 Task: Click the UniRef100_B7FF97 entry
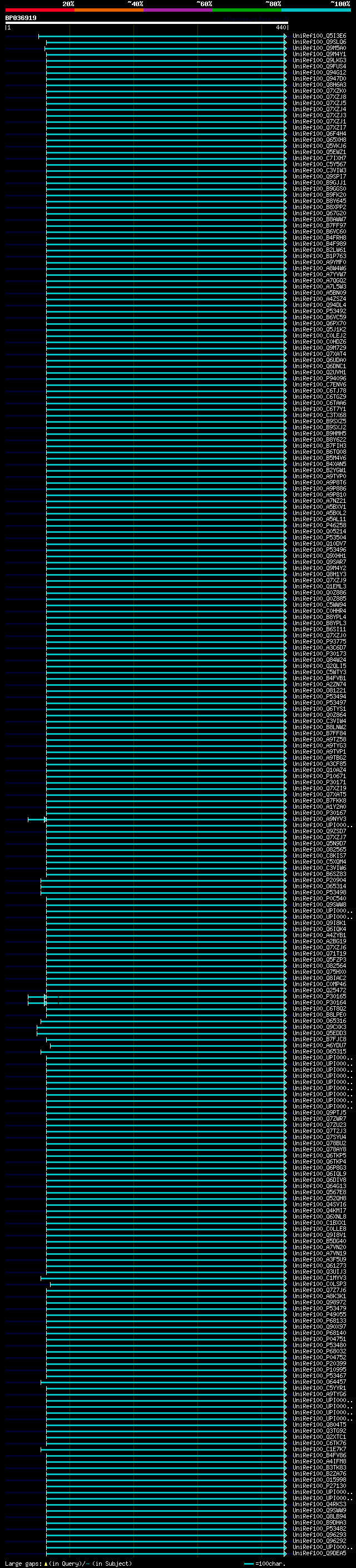pyautogui.click(x=319, y=225)
